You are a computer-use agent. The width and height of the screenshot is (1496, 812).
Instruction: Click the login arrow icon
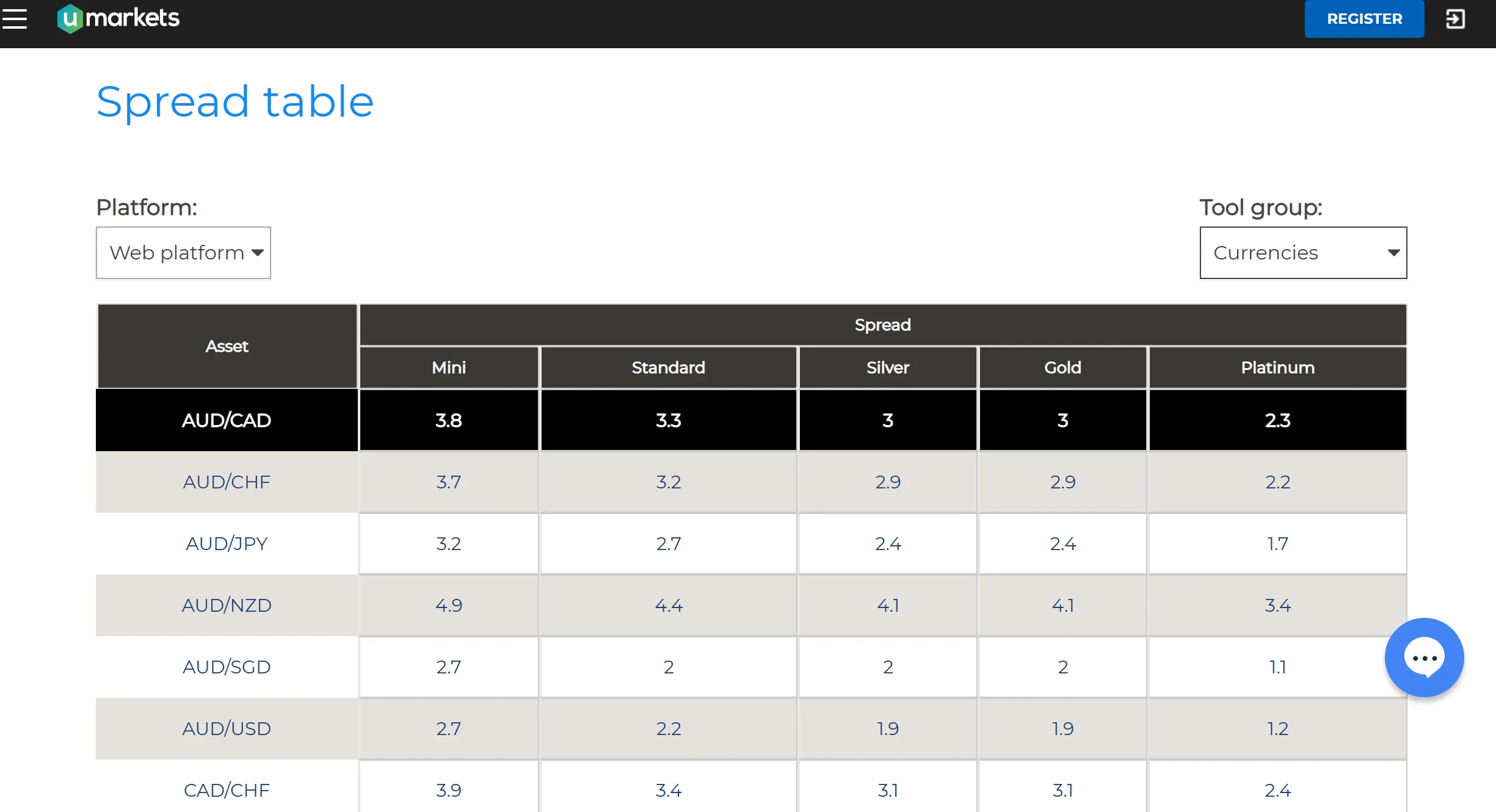point(1456,19)
